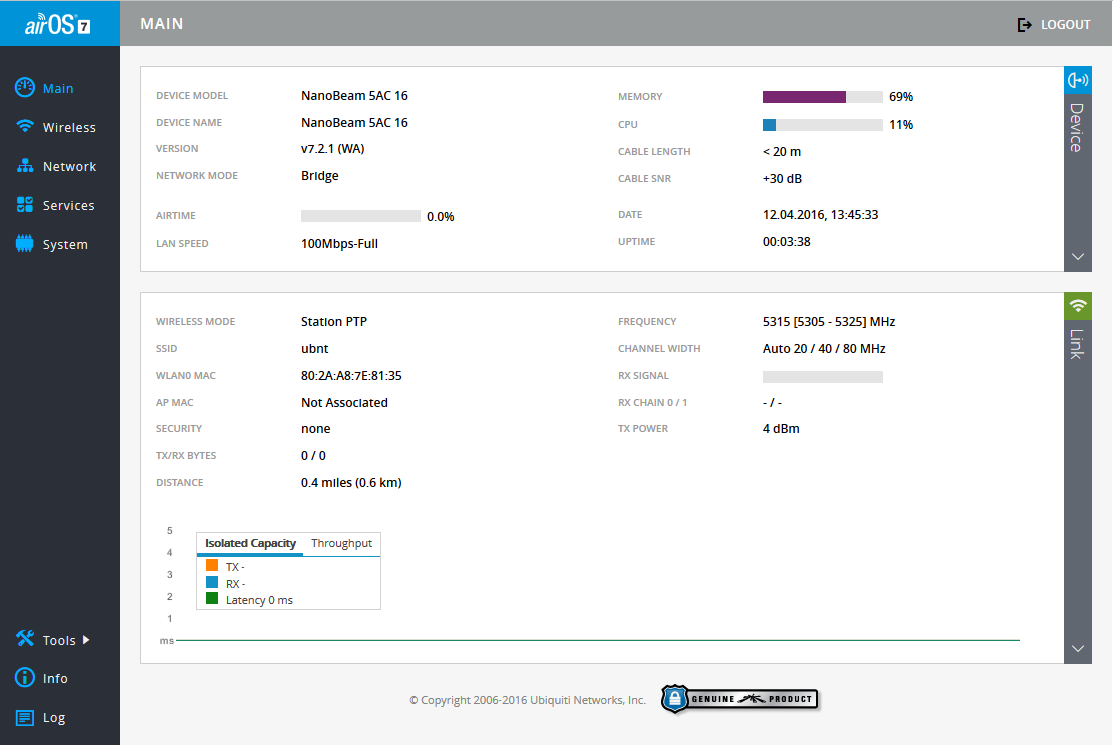
Task: Click the Info circle icon
Action: (25, 678)
